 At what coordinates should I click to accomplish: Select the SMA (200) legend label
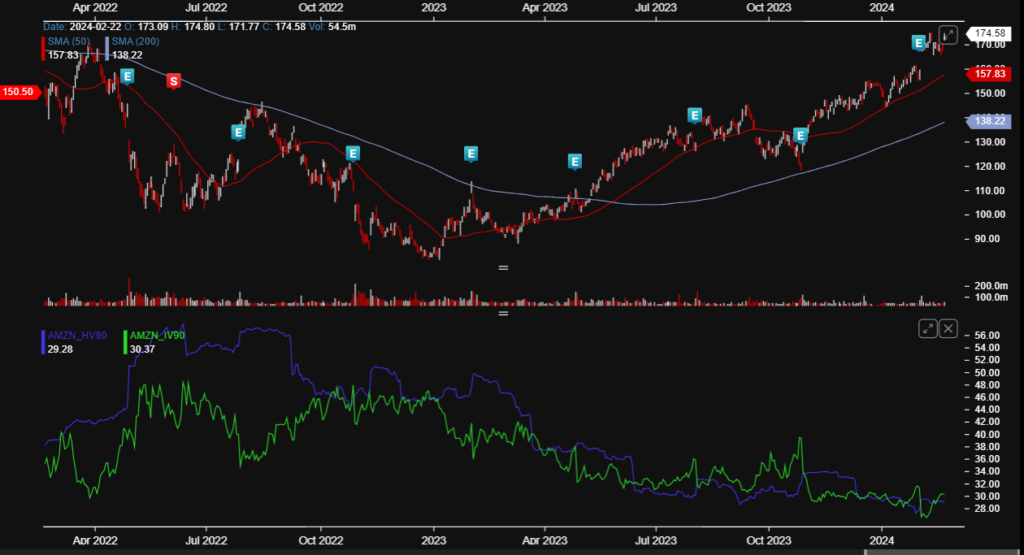click(135, 41)
